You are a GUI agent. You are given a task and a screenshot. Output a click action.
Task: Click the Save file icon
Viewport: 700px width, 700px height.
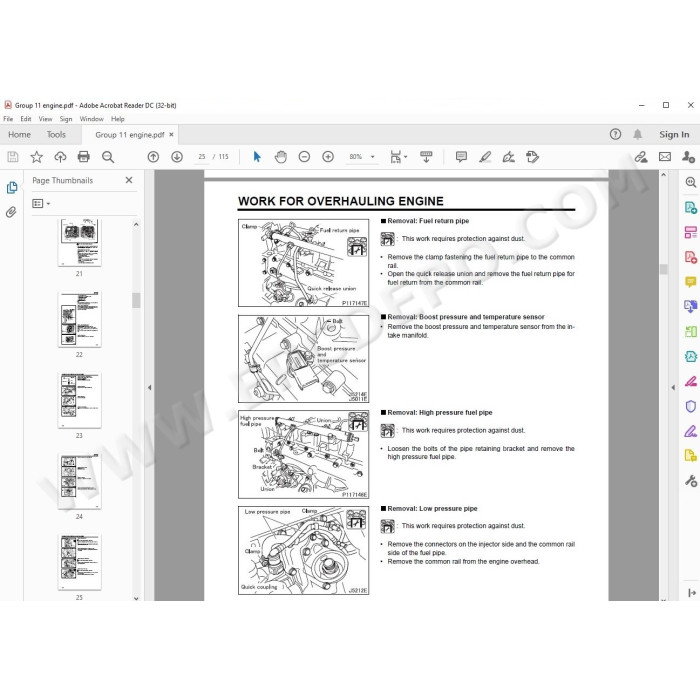pyautogui.click(x=13, y=157)
